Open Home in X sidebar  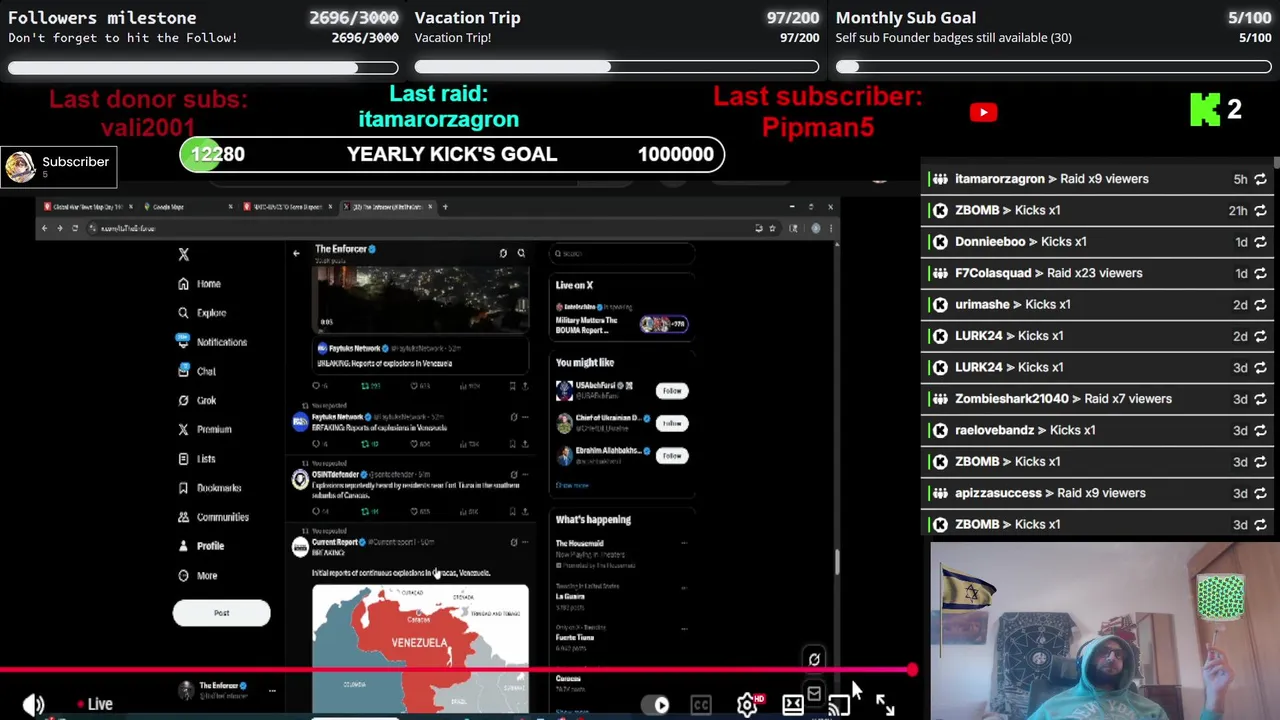click(x=199, y=284)
